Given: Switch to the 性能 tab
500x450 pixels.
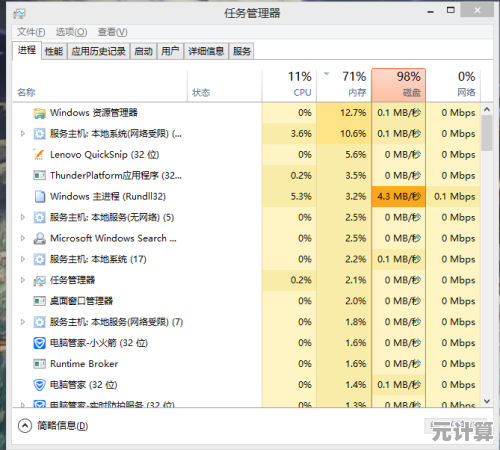Looking at the screenshot, I should 54,51.
